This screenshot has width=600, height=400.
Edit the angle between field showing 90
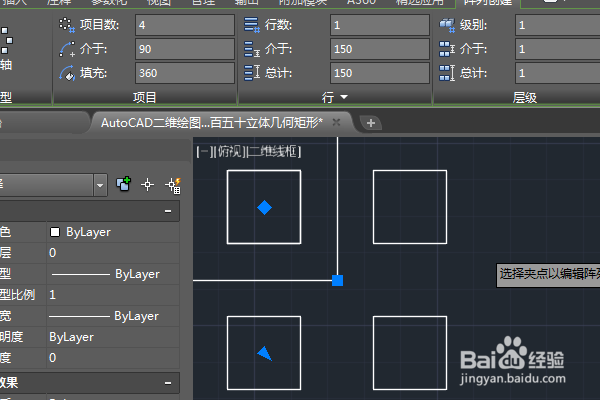click(185, 49)
